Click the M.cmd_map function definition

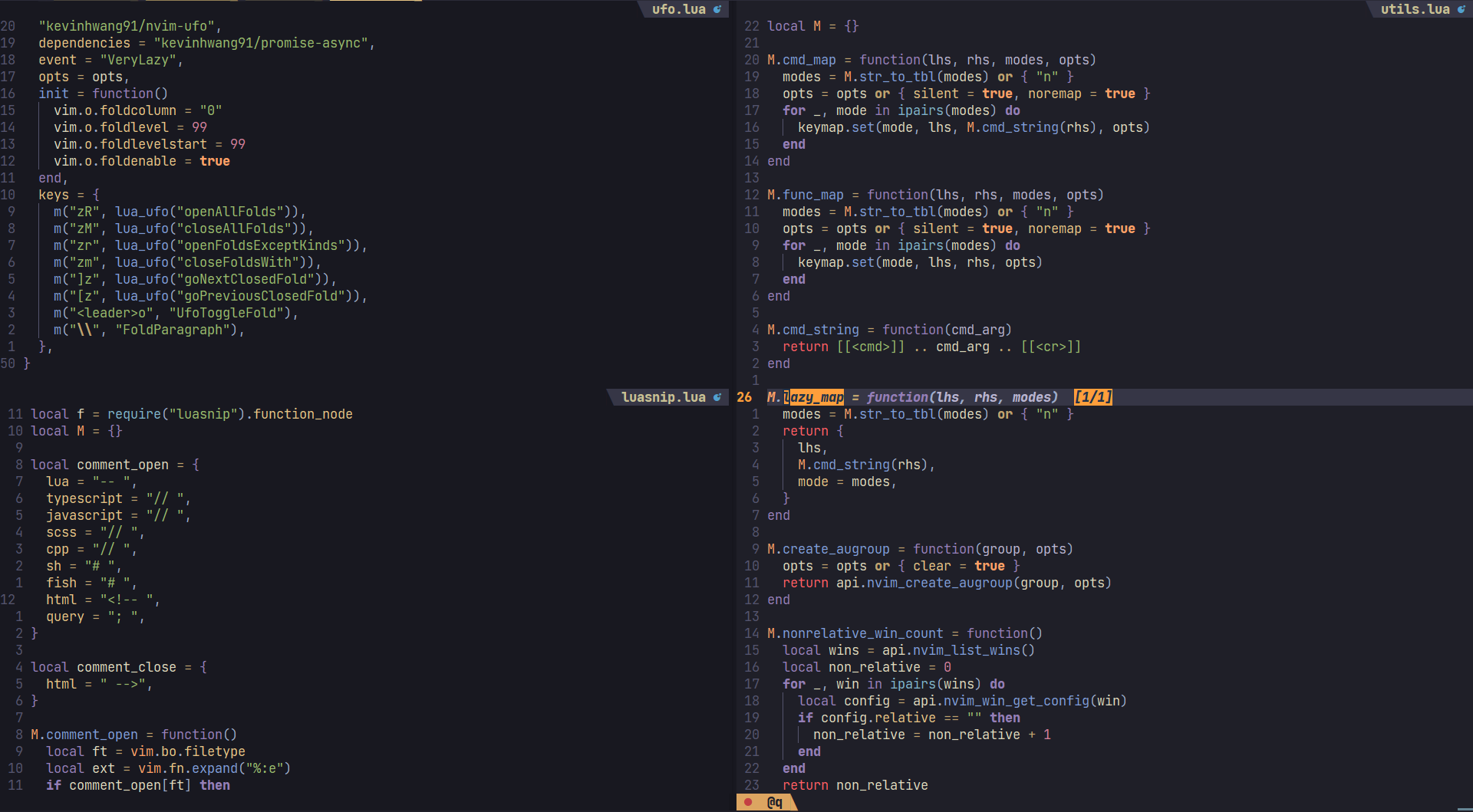[932, 60]
